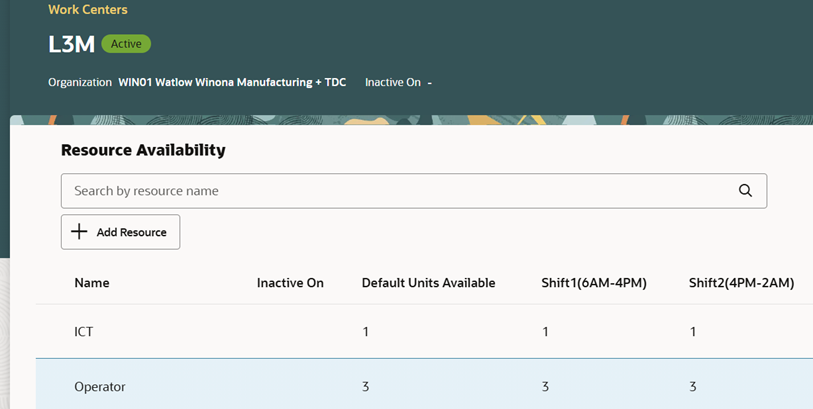The height and width of the screenshot is (409, 813).
Task: Select the ICT resource row name
Action: [x=84, y=331]
